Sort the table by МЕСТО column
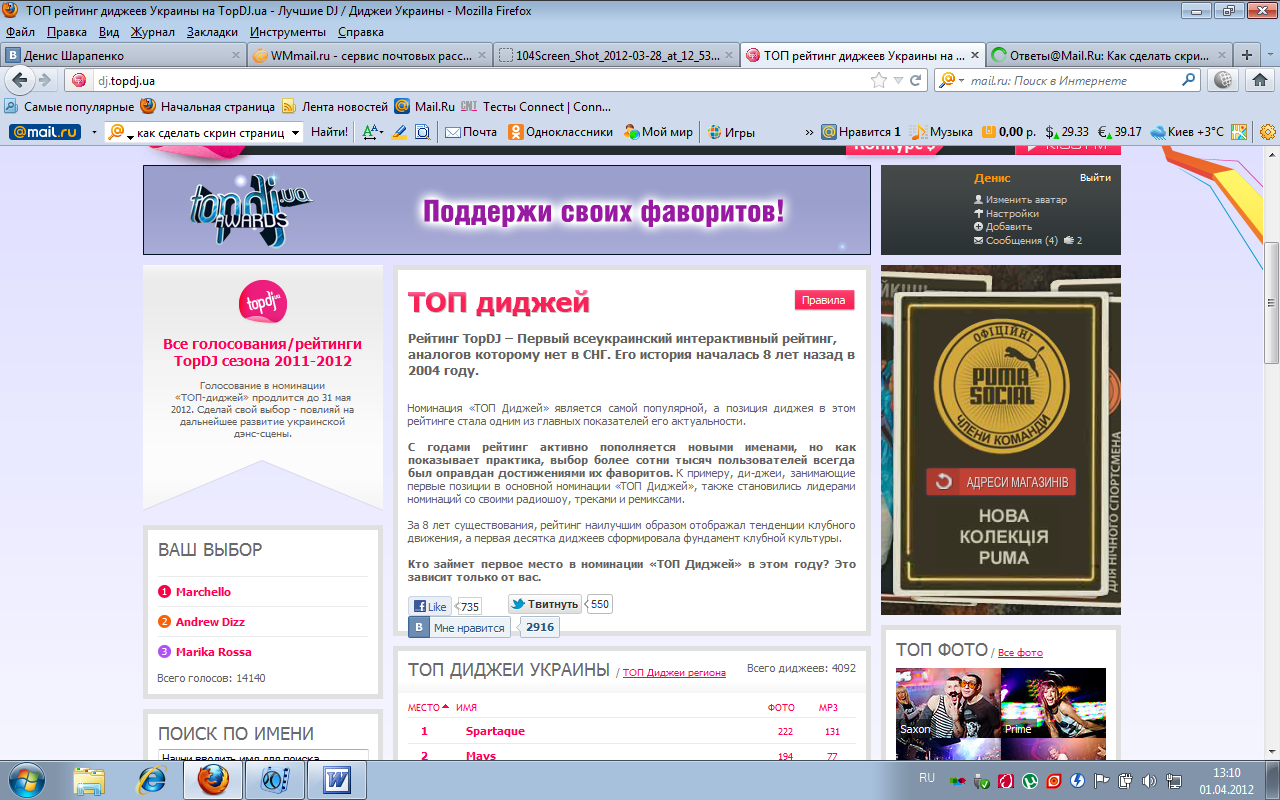Viewport: 1280px width, 800px height. click(x=428, y=708)
